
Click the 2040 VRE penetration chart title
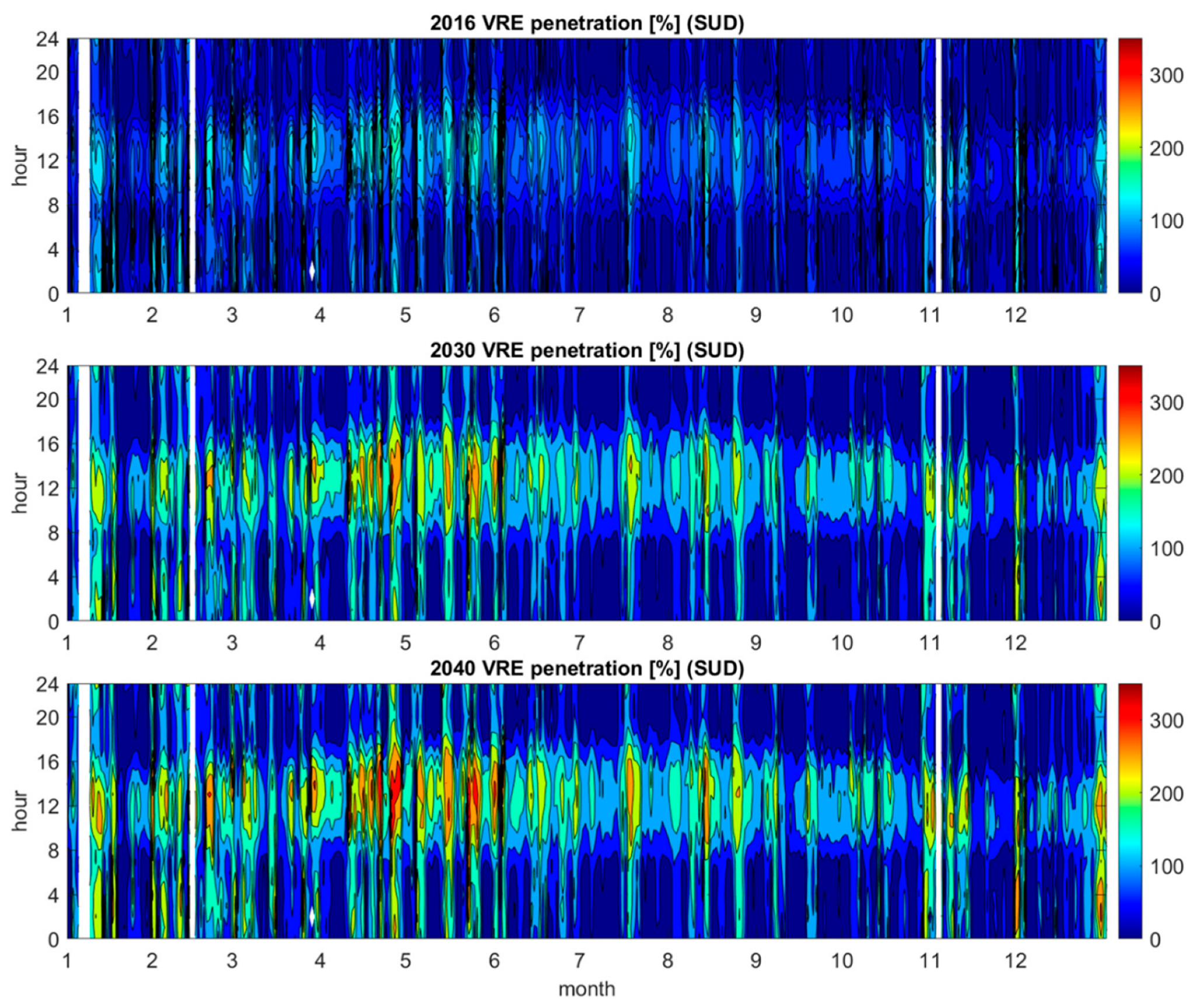587,668
